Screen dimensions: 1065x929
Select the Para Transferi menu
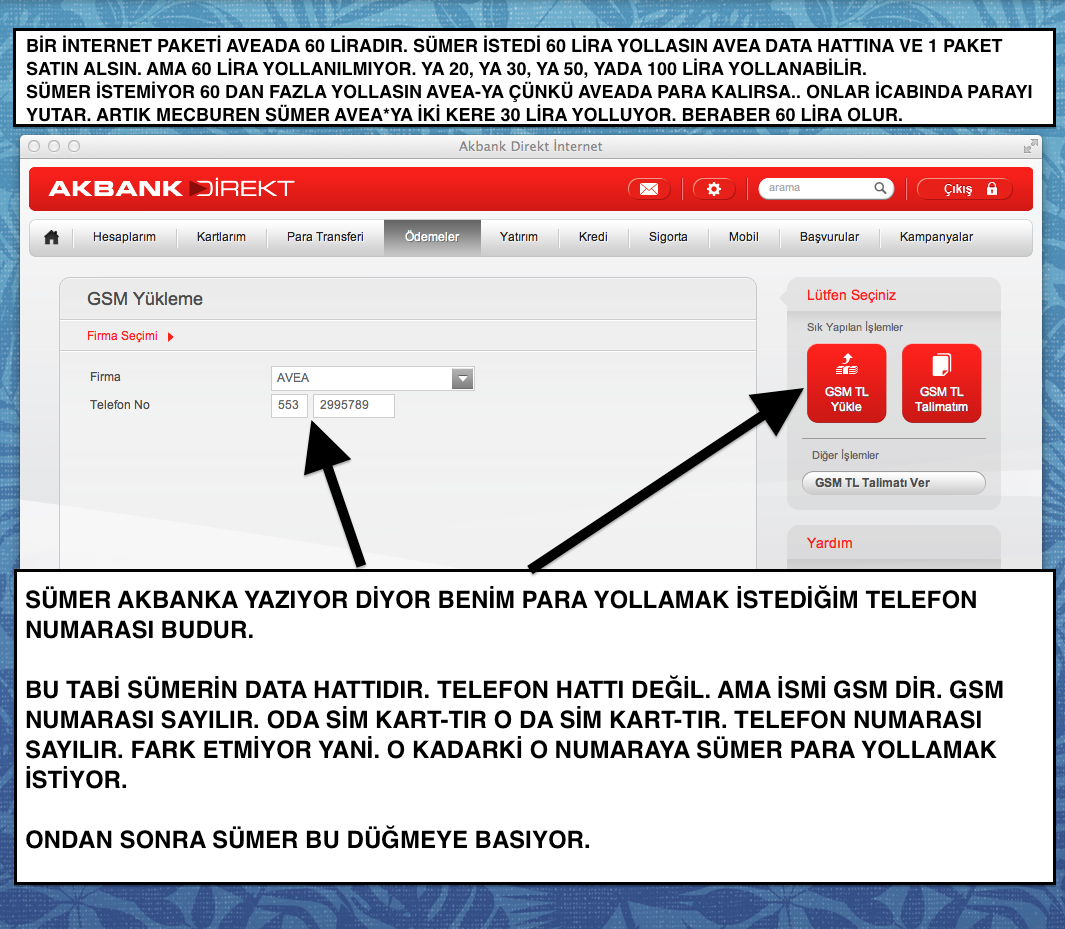pyautogui.click(x=325, y=237)
